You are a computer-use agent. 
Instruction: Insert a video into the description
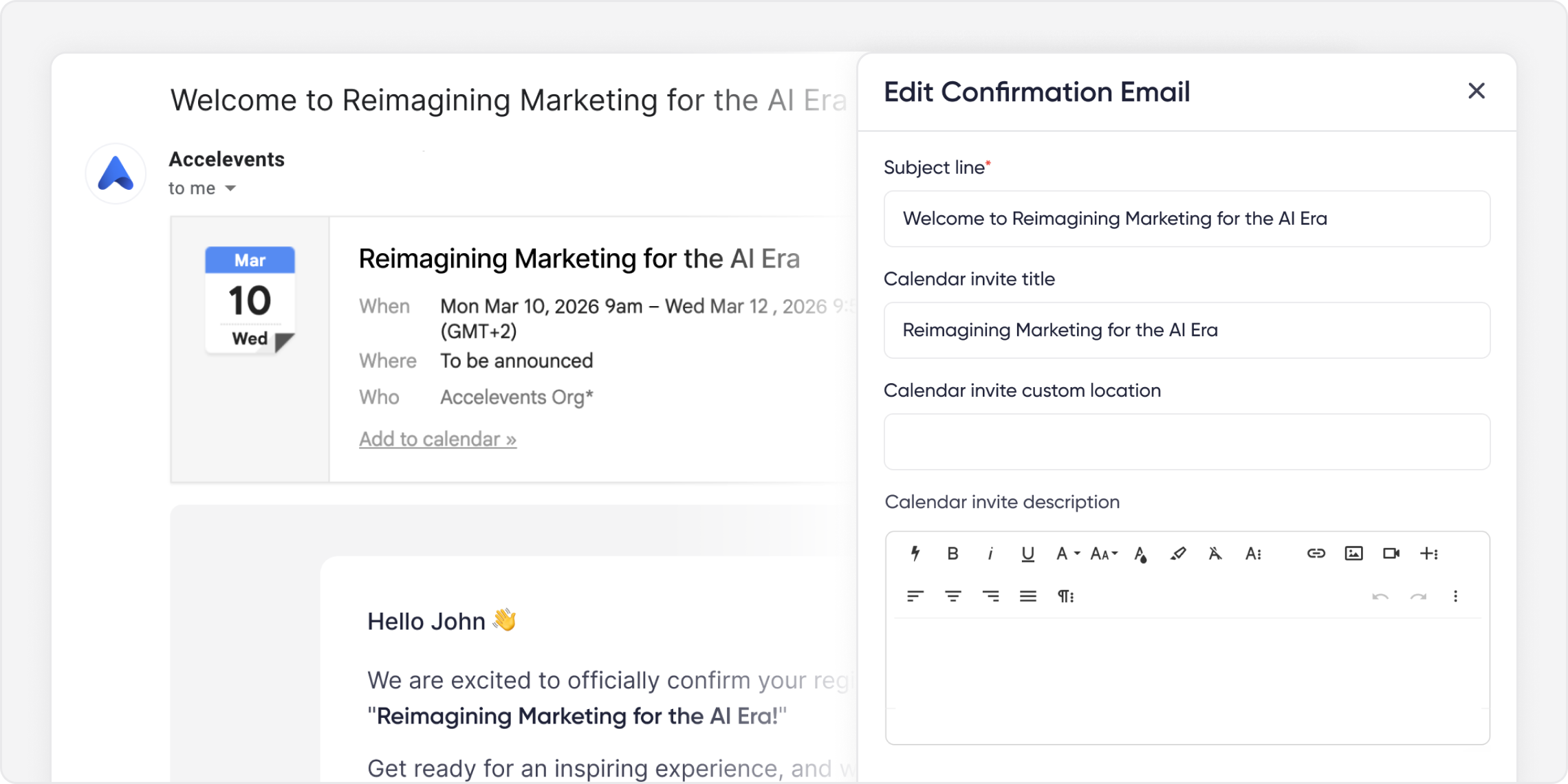(1391, 554)
